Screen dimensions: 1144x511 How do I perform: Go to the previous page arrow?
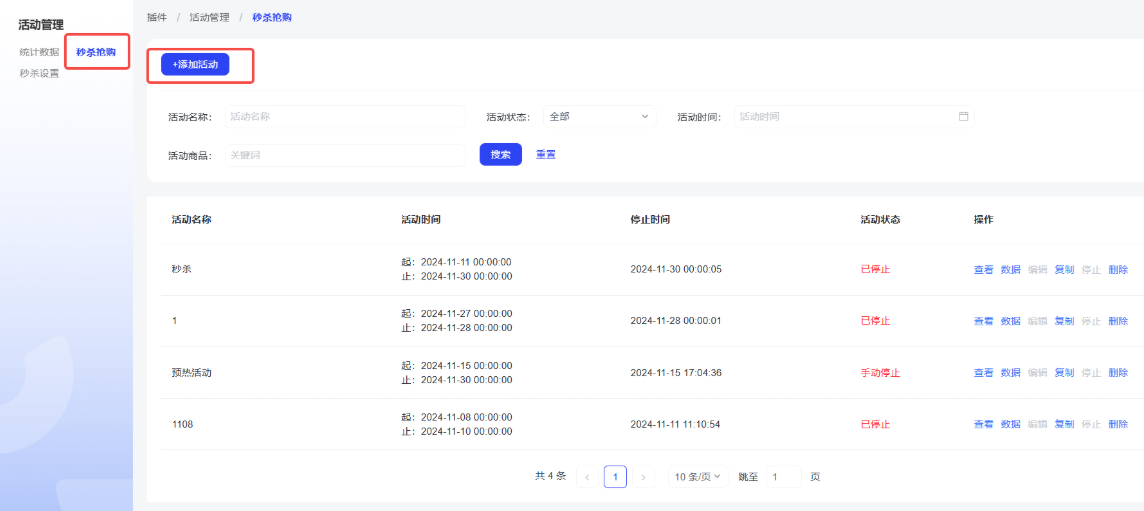(x=587, y=477)
